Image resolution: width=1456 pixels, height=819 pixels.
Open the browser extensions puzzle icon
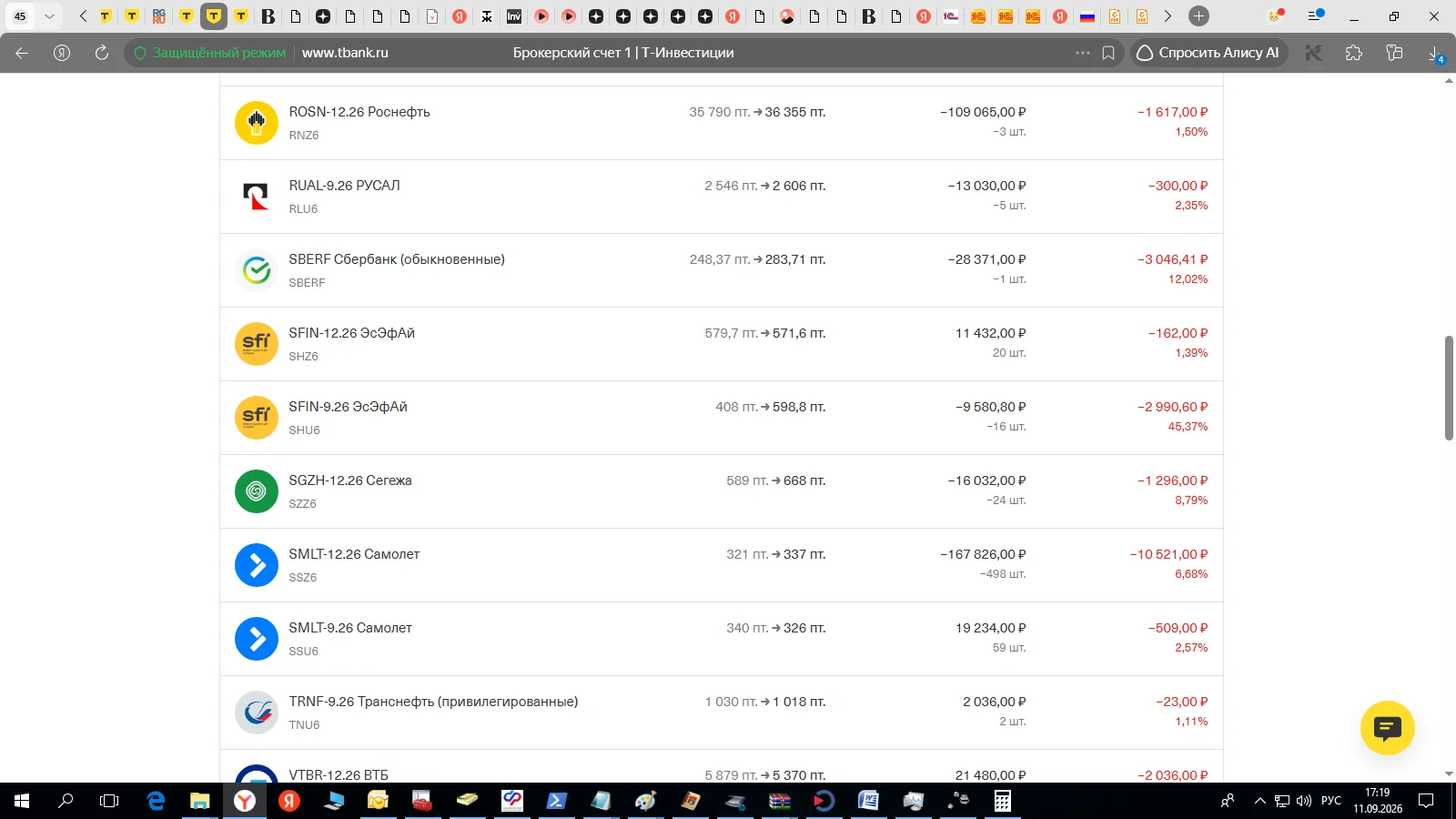point(1354,53)
